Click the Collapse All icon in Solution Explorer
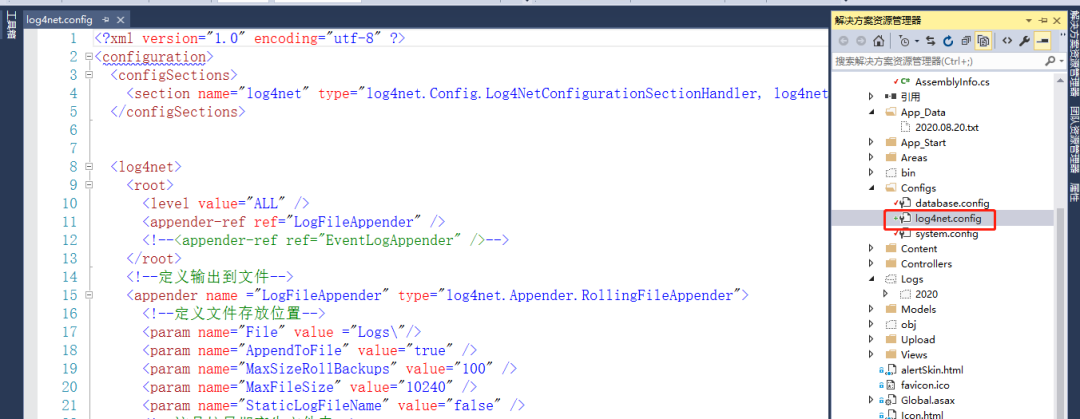This screenshot has width=1080, height=419. (x=966, y=41)
